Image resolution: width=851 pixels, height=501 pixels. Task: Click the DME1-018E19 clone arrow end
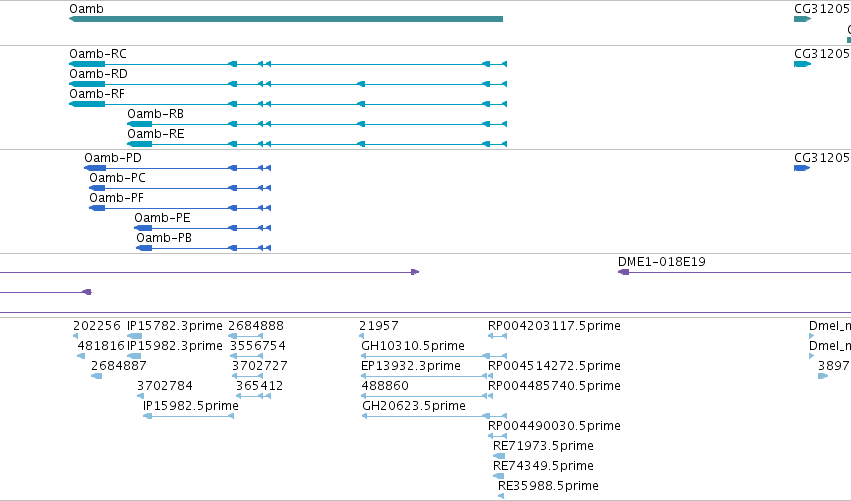pyautogui.click(x=624, y=272)
